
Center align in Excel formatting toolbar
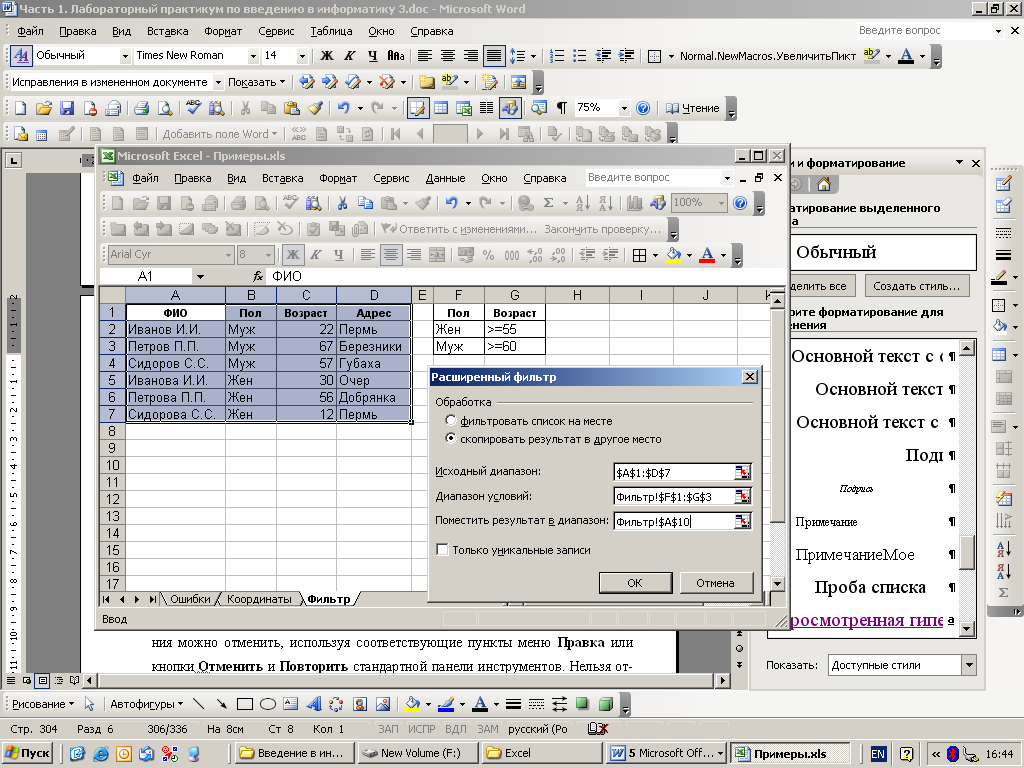(391, 255)
